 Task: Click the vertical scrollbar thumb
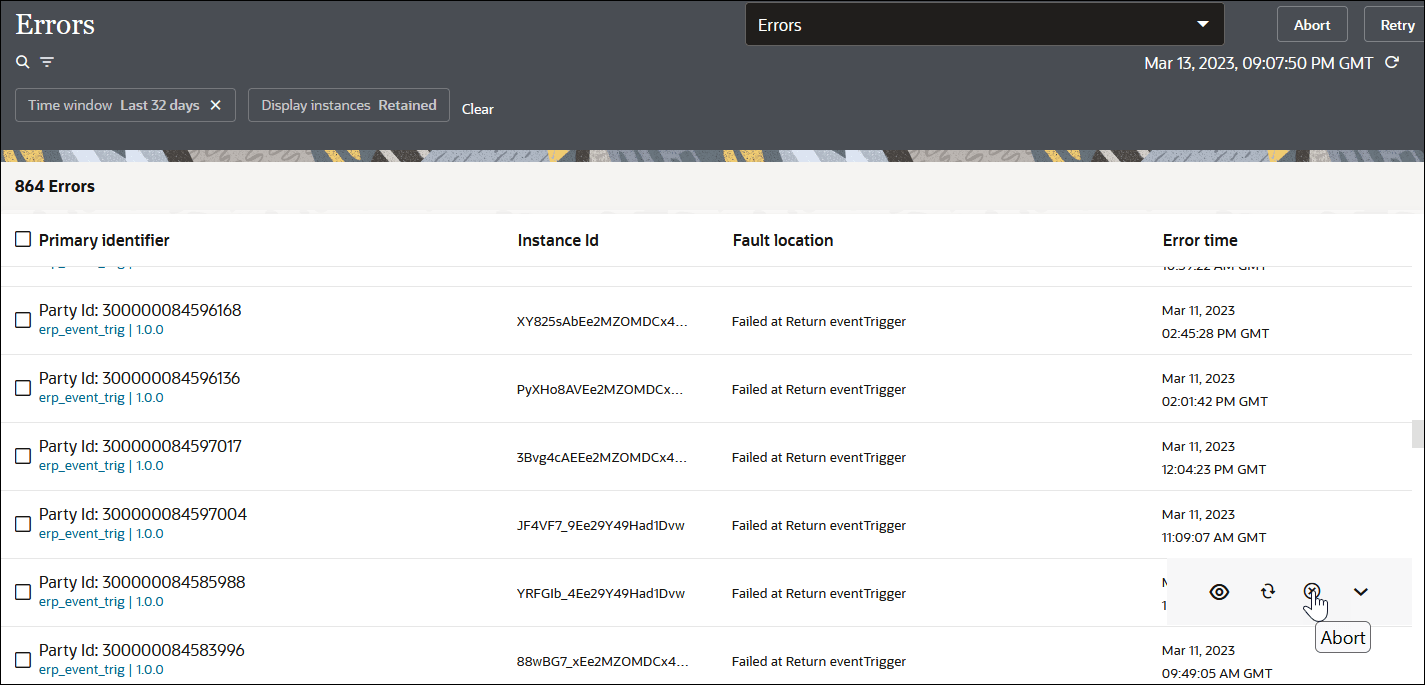(x=1416, y=434)
